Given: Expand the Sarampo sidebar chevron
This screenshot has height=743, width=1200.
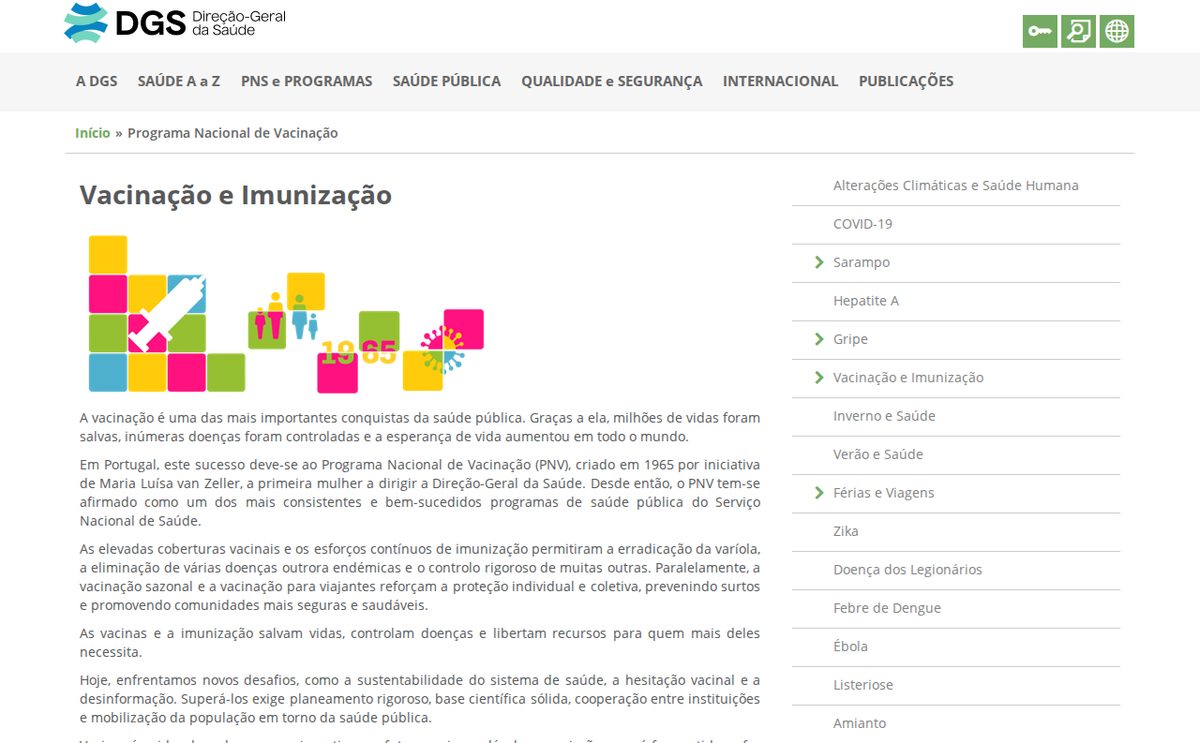Looking at the screenshot, I should (820, 262).
